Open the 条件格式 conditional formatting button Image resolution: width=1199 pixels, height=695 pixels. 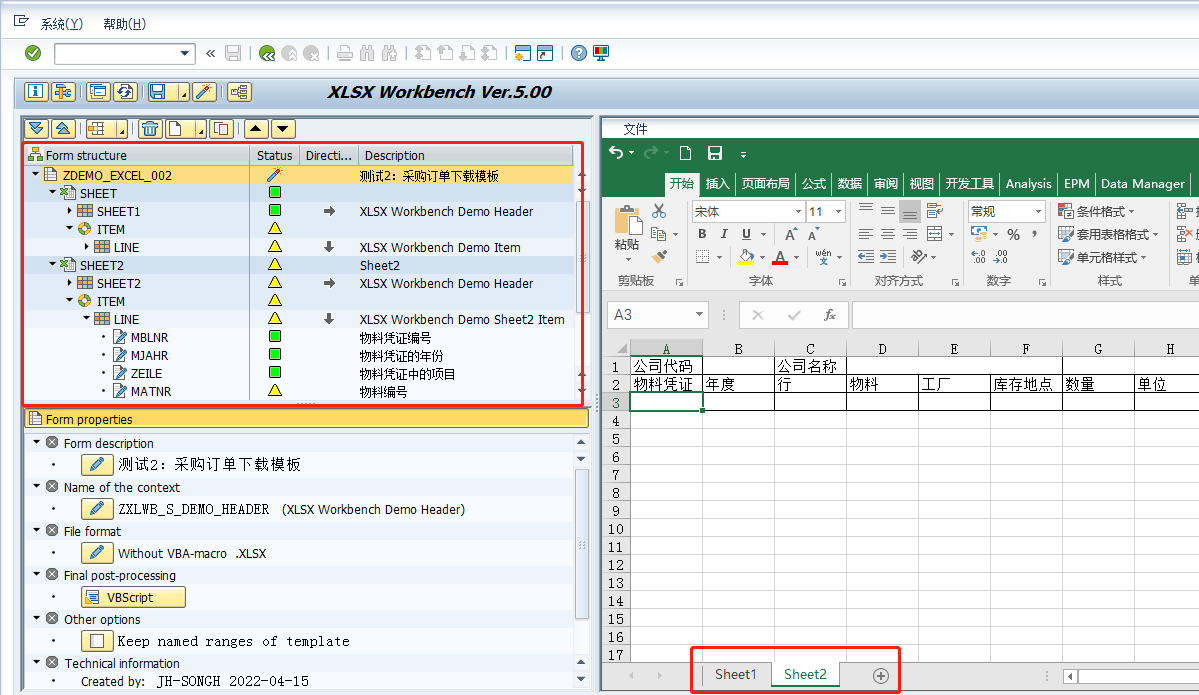tap(1097, 211)
